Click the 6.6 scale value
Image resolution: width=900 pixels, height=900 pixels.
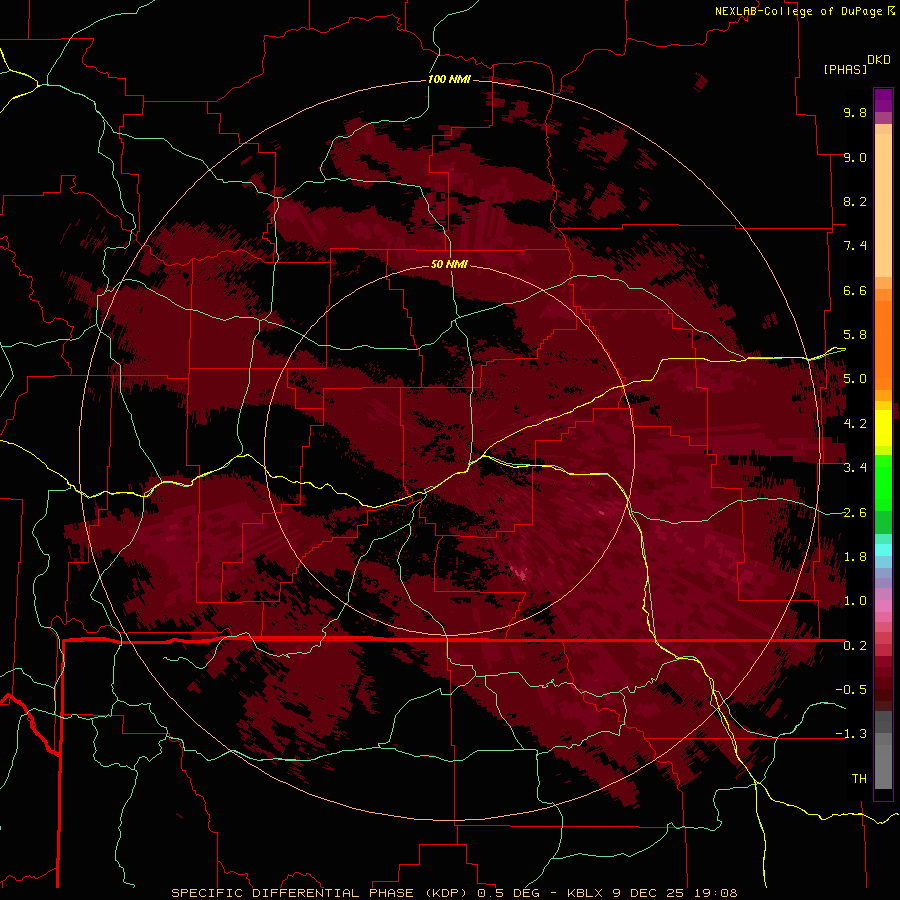coord(855,290)
